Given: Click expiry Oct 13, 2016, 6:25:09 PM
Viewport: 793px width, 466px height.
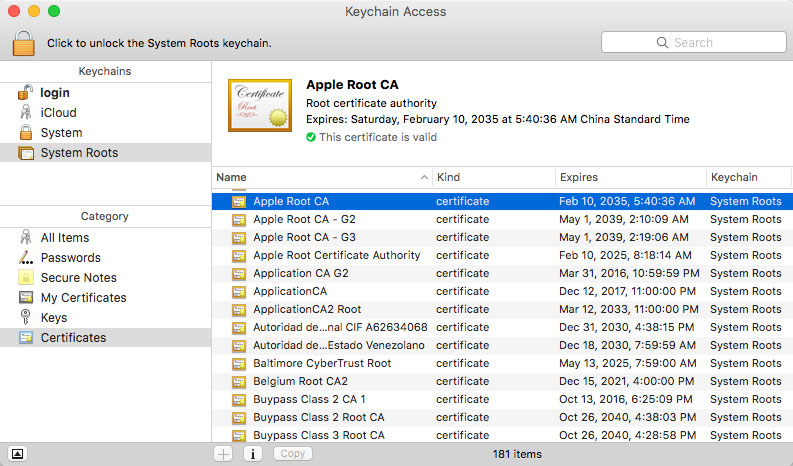Looking at the screenshot, I should pos(626,399).
